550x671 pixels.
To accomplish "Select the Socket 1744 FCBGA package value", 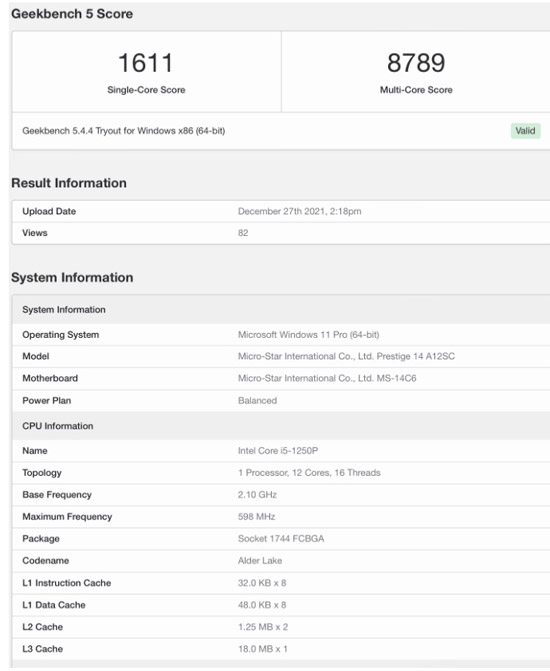I will click(281, 539).
